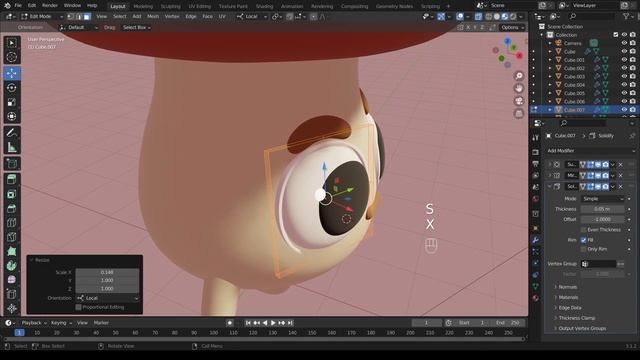Click the Options button in viewport header

tap(512, 27)
